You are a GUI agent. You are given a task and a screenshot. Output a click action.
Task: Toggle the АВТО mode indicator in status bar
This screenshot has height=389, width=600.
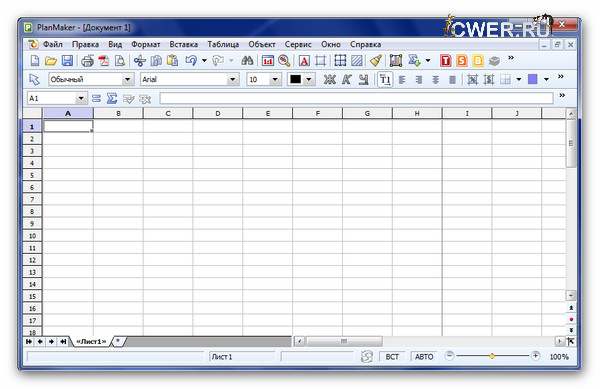[x=424, y=356]
